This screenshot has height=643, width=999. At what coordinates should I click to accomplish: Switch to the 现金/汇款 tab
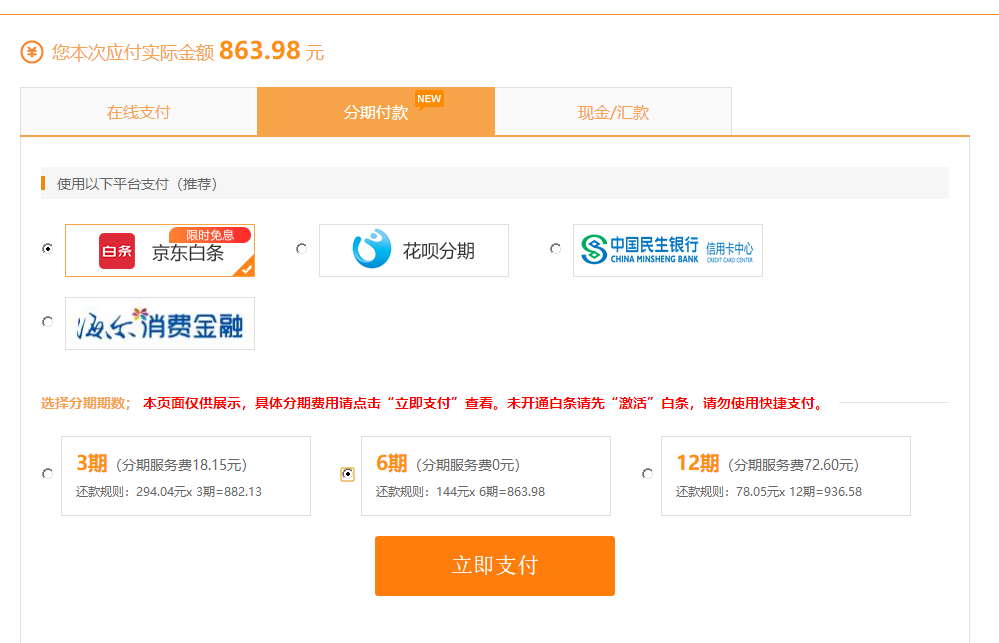pyautogui.click(x=613, y=112)
